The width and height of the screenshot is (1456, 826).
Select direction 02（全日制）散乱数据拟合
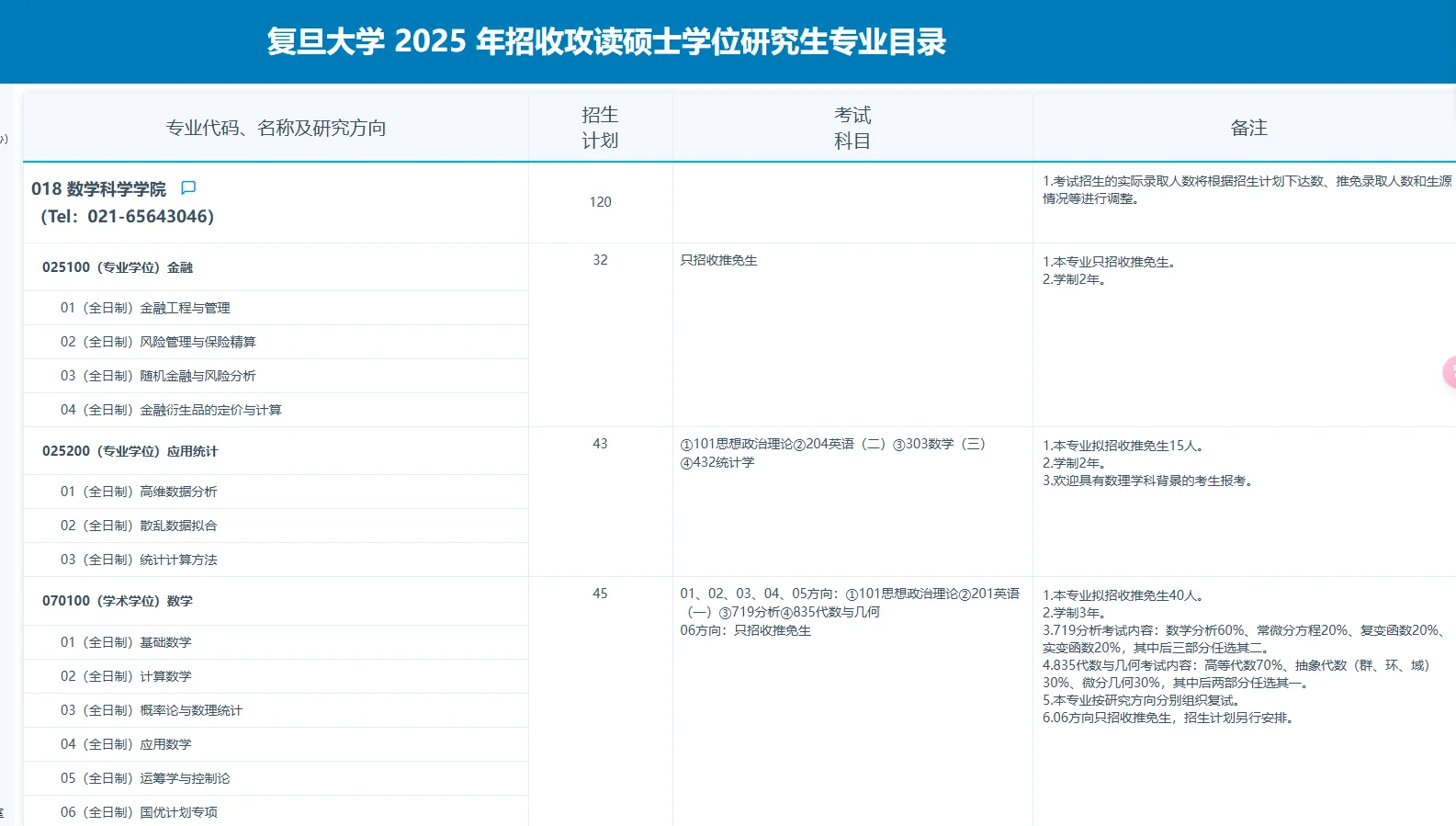pyautogui.click(x=276, y=526)
